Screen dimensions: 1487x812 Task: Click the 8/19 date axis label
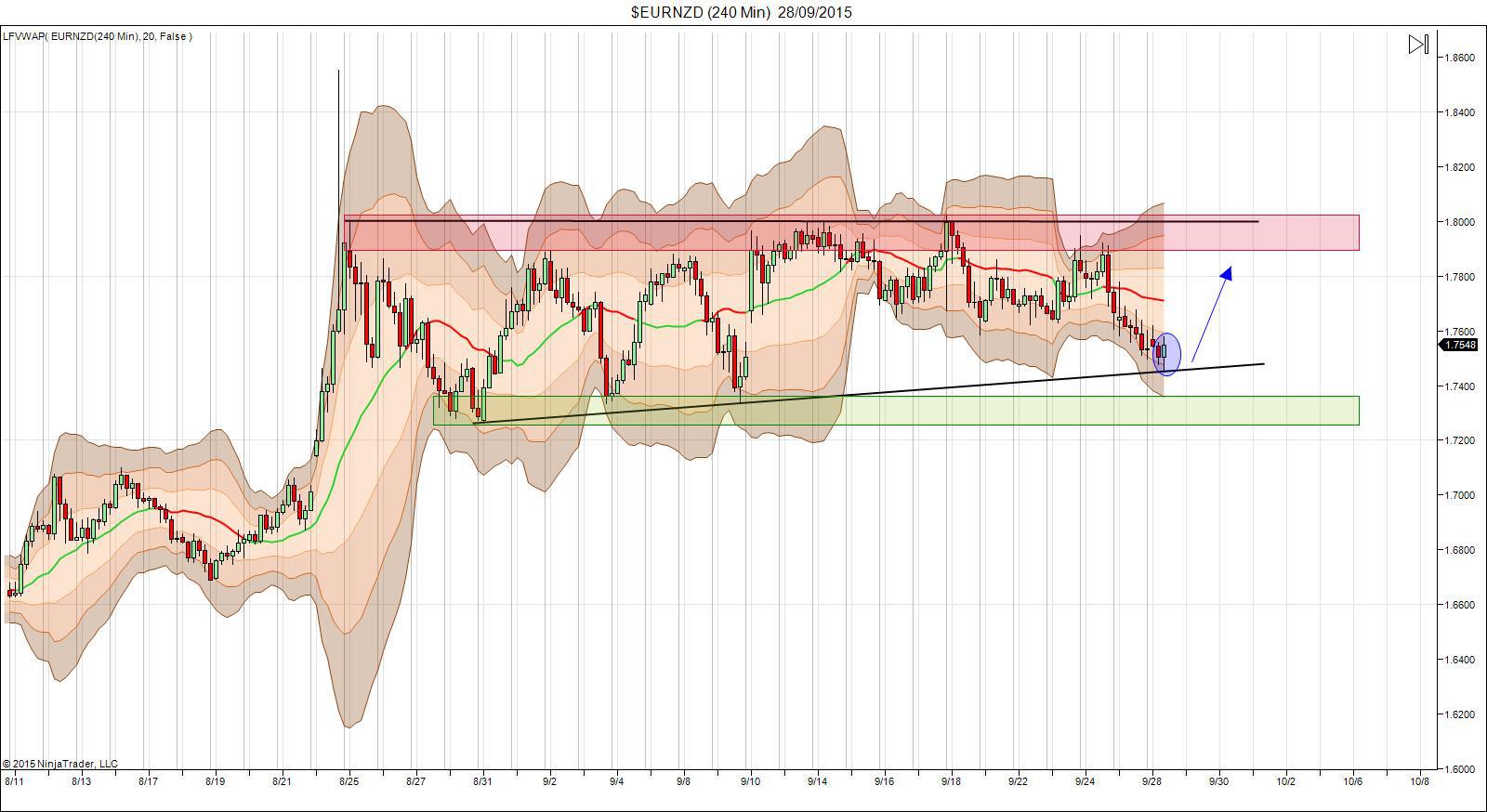(215, 781)
